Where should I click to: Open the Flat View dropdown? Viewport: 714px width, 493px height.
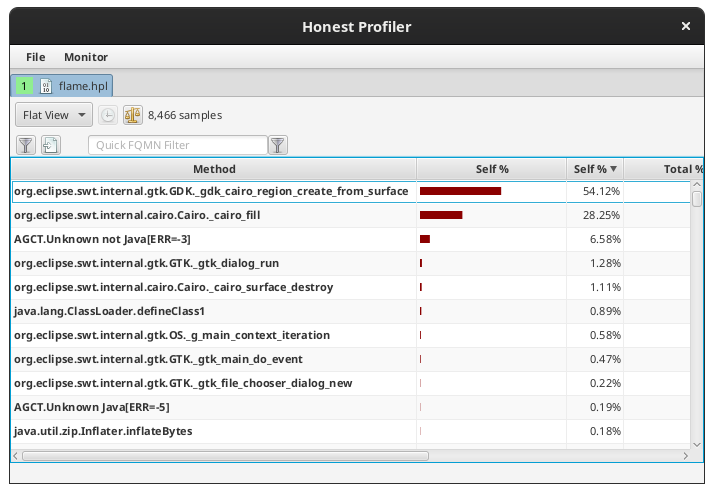point(54,115)
